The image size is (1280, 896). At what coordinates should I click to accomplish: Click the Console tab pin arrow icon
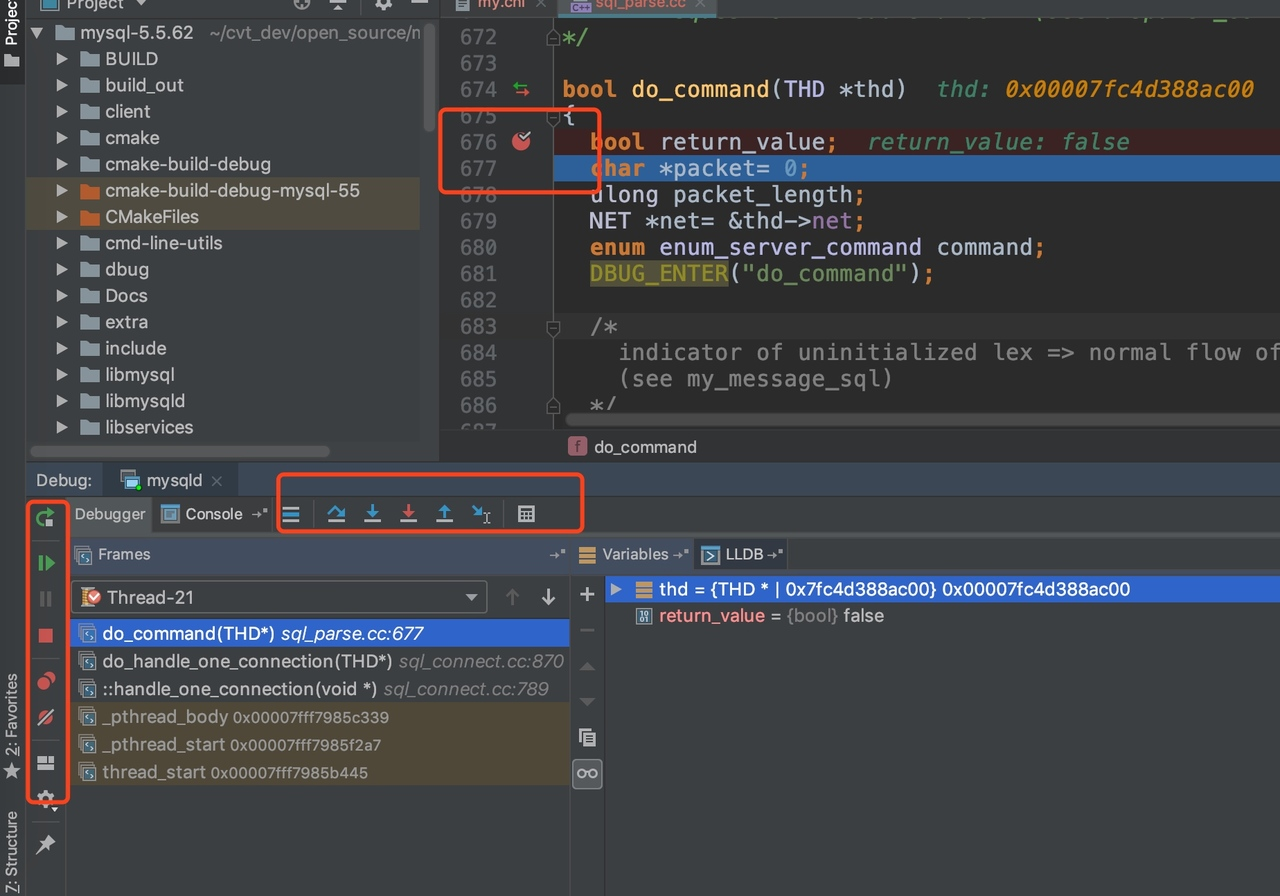pyautogui.click(x=259, y=514)
